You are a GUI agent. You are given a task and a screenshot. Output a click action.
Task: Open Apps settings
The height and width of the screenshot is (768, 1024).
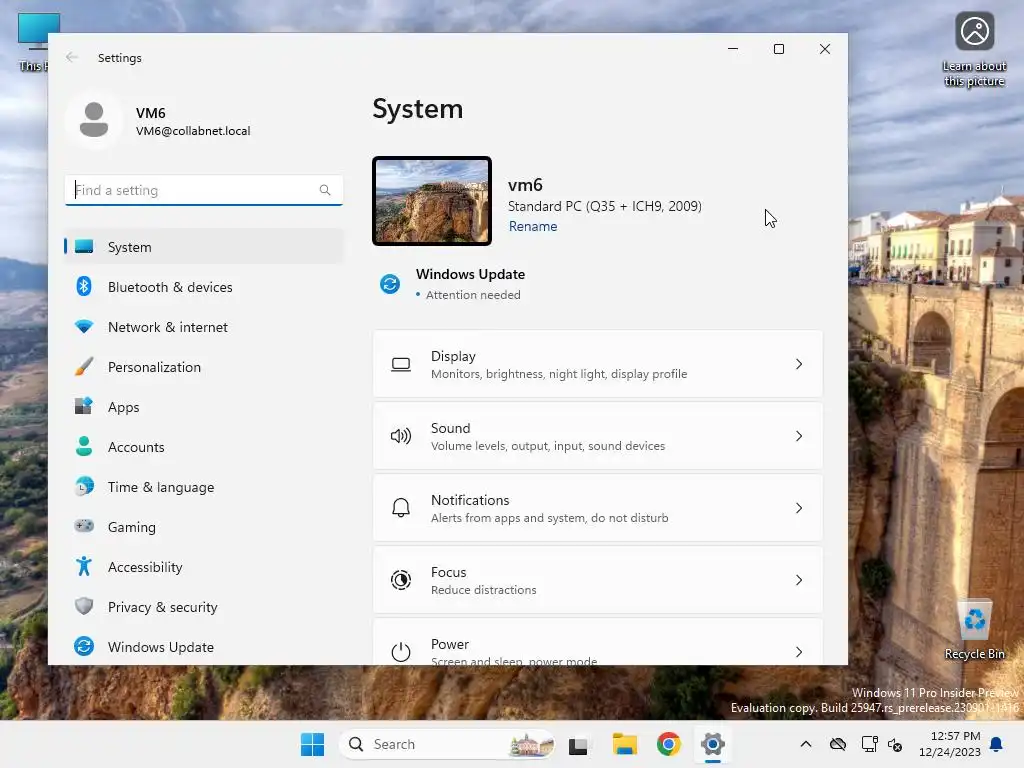click(204, 406)
